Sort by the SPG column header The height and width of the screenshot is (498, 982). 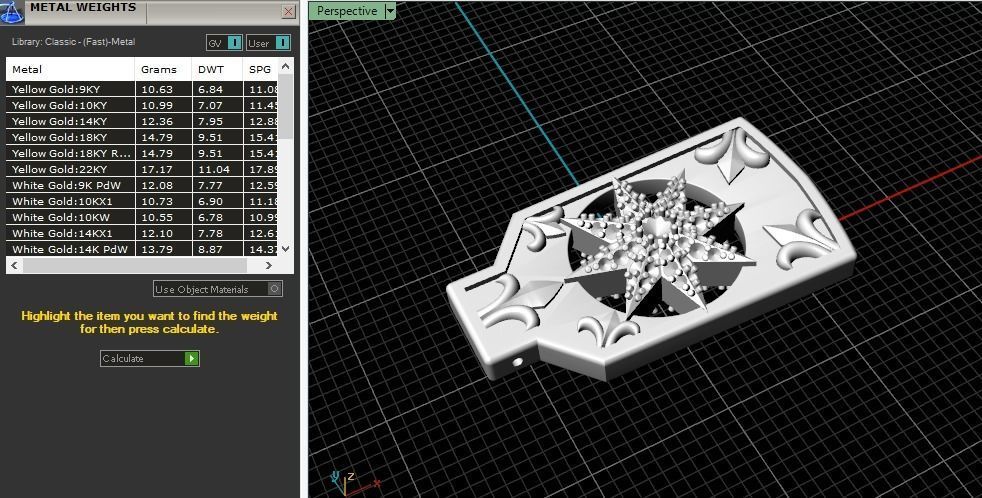pos(260,70)
